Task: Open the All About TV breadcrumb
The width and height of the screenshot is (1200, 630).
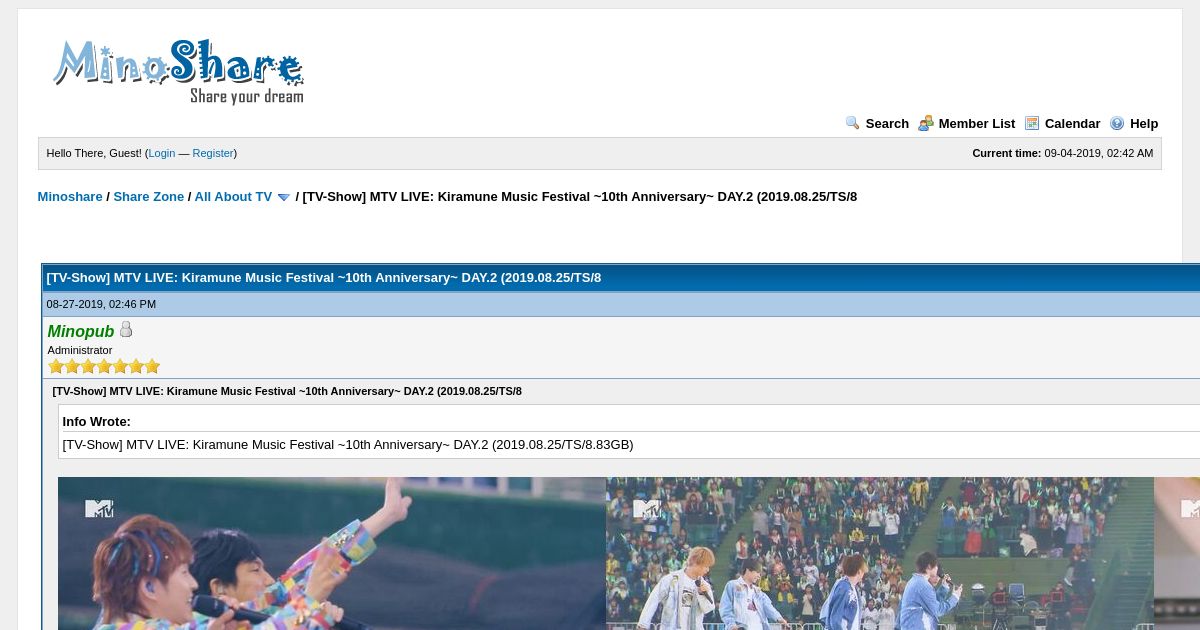Action: pyautogui.click(x=233, y=197)
